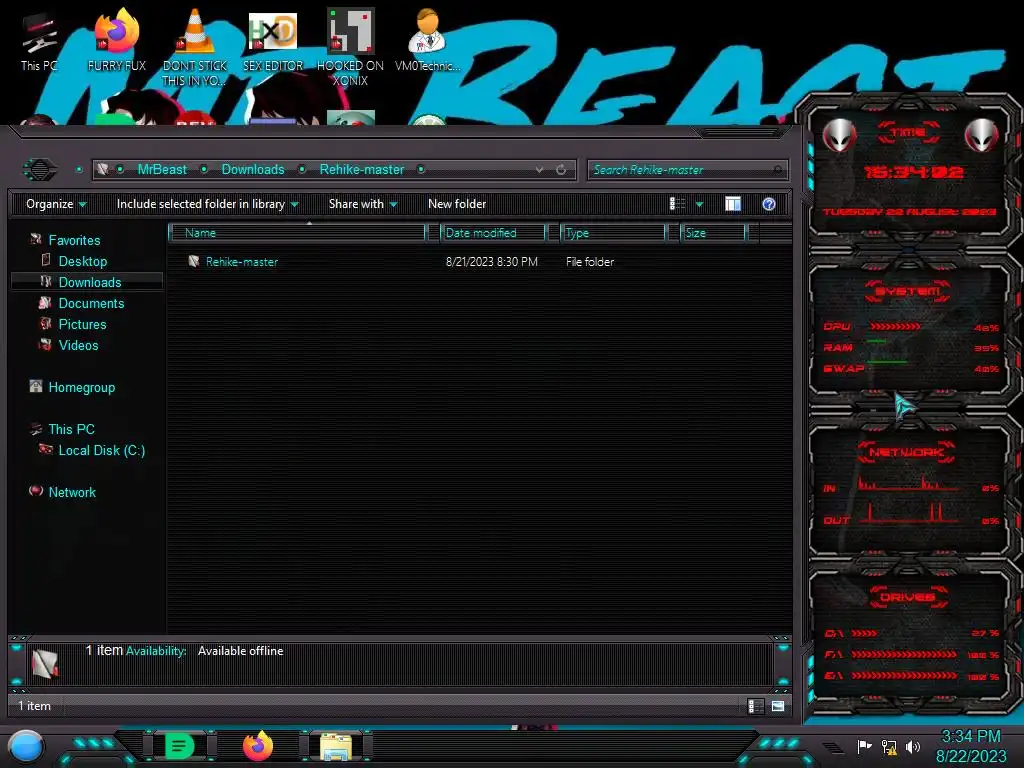Click the Start orb button

pos(27,746)
